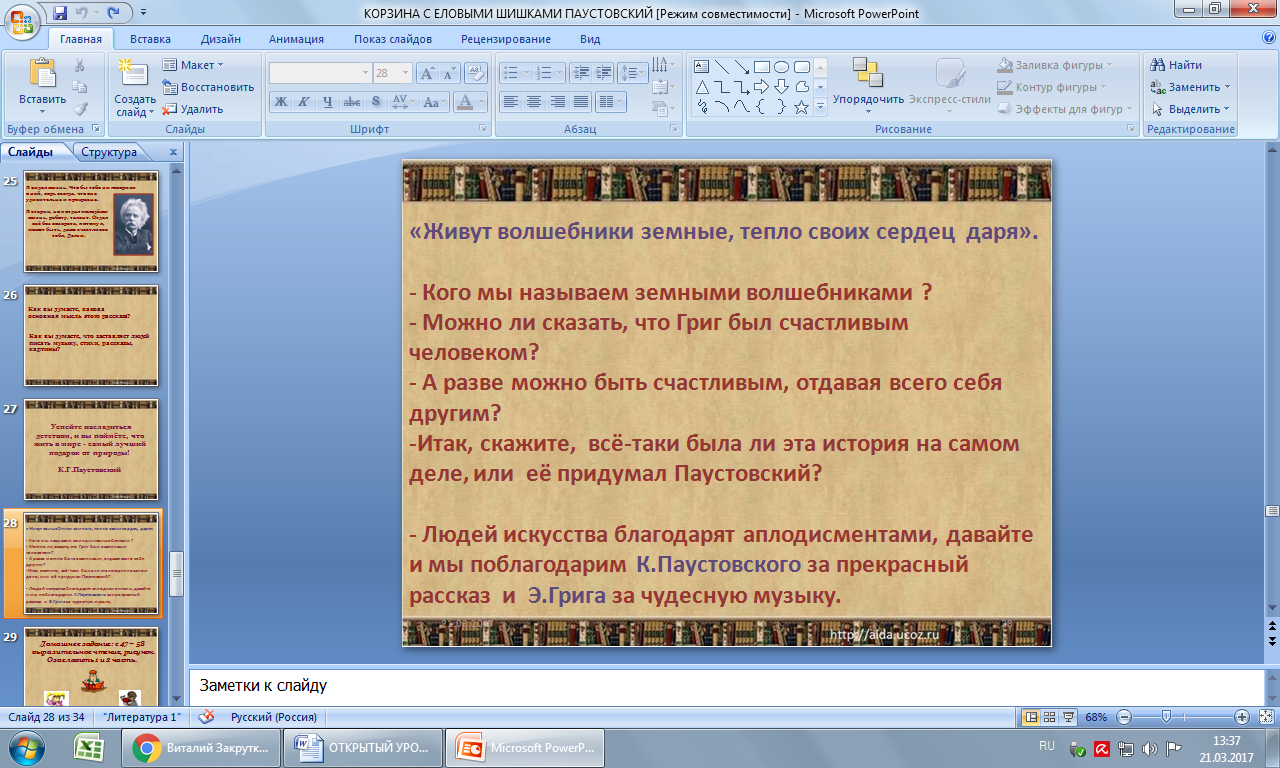Open the Показ слайдов tab
This screenshot has height=768, width=1280.
pyautogui.click(x=392, y=39)
